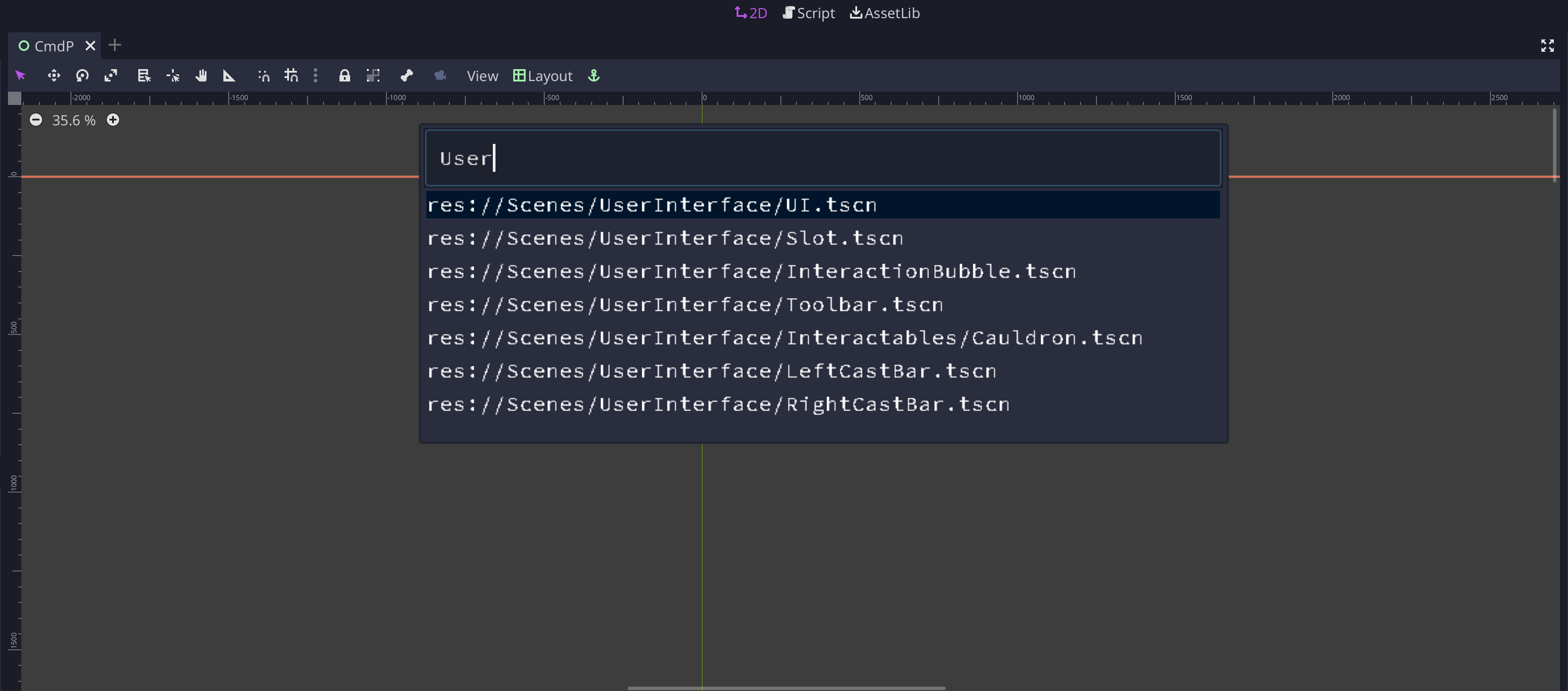This screenshot has height=691, width=1568.
Task: Toggle grid snapping
Action: pyautogui.click(x=292, y=76)
